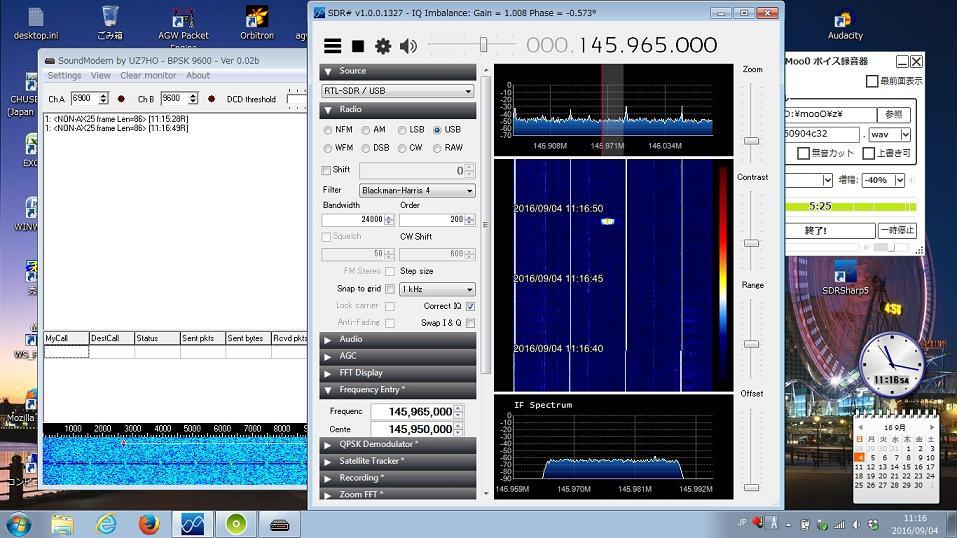Open the 1 kHz step size dropdown

click(437, 289)
